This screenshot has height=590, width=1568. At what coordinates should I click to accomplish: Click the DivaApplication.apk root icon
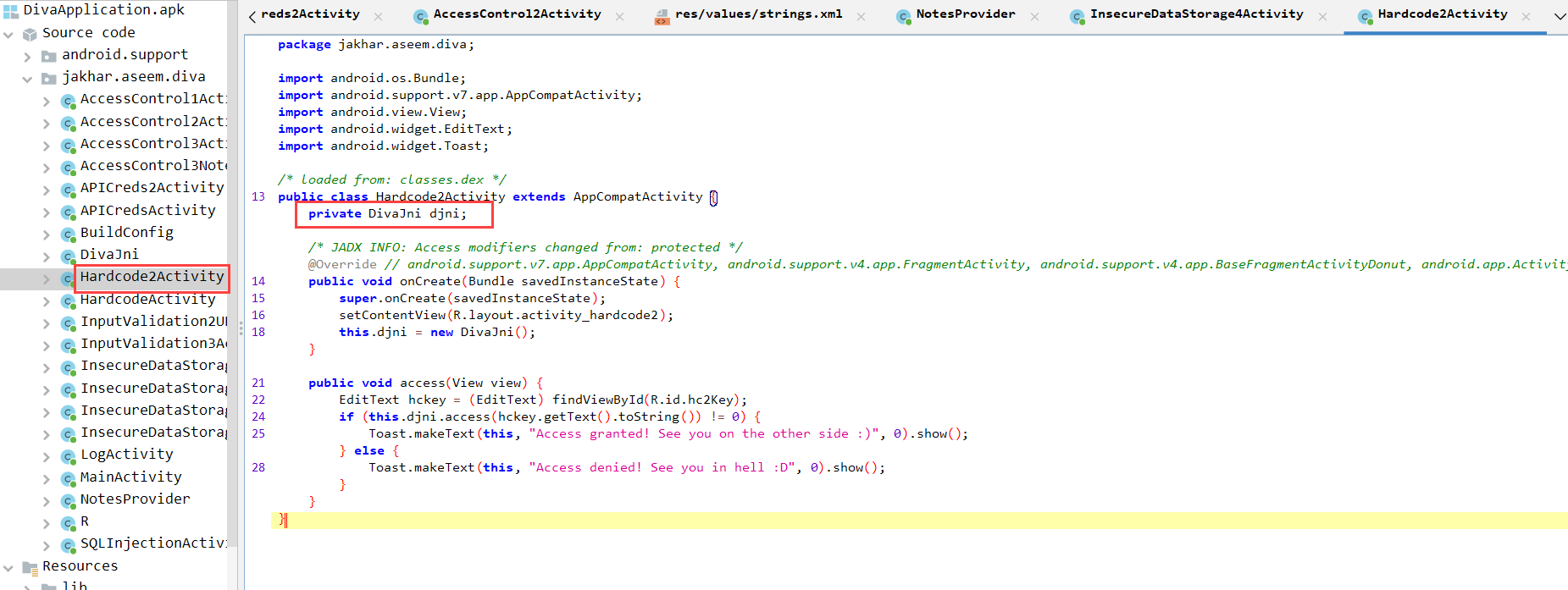10,11
